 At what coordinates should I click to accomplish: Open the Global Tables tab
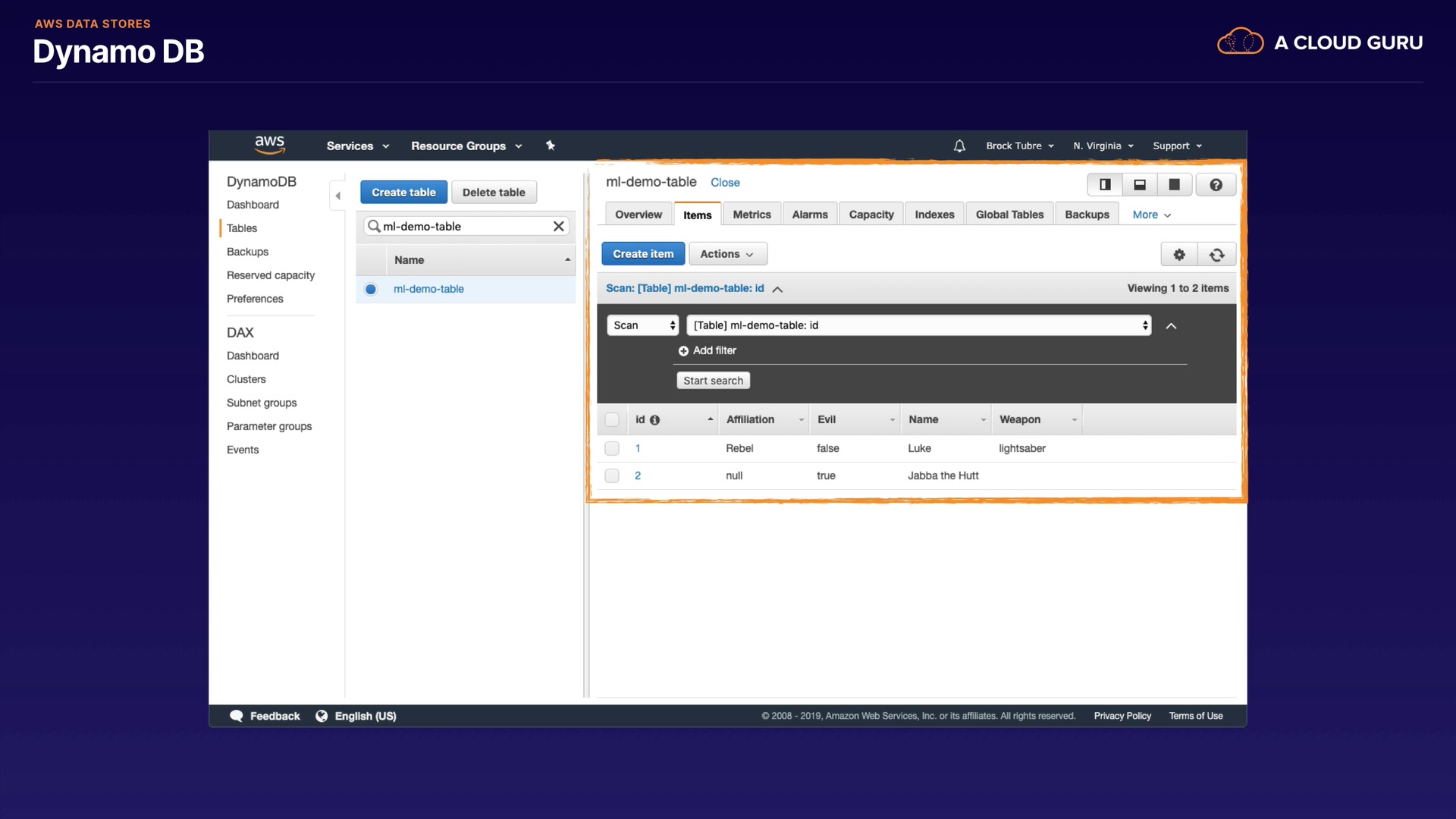pos(1009,215)
